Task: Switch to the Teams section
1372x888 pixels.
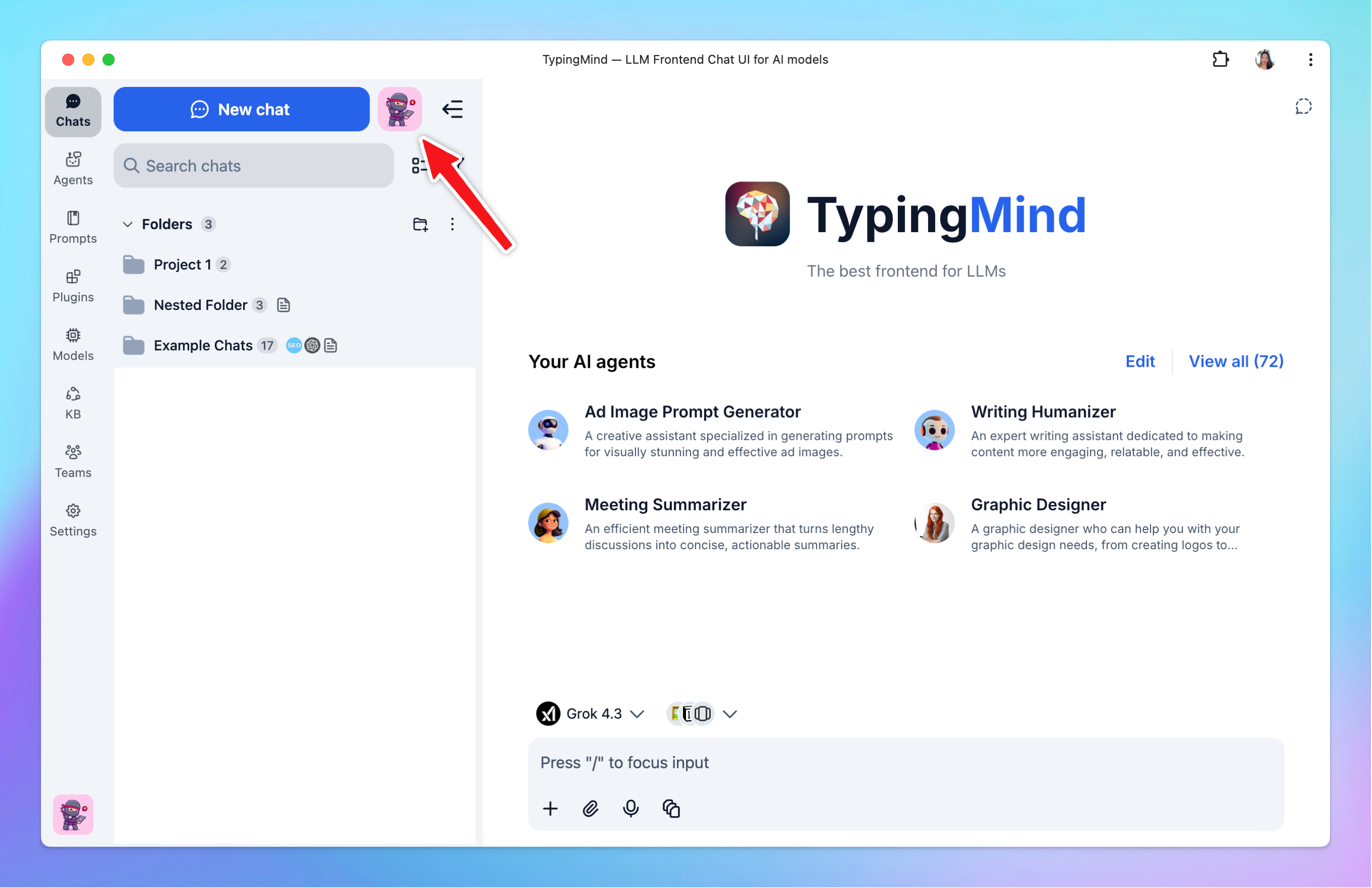Action: 73,462
